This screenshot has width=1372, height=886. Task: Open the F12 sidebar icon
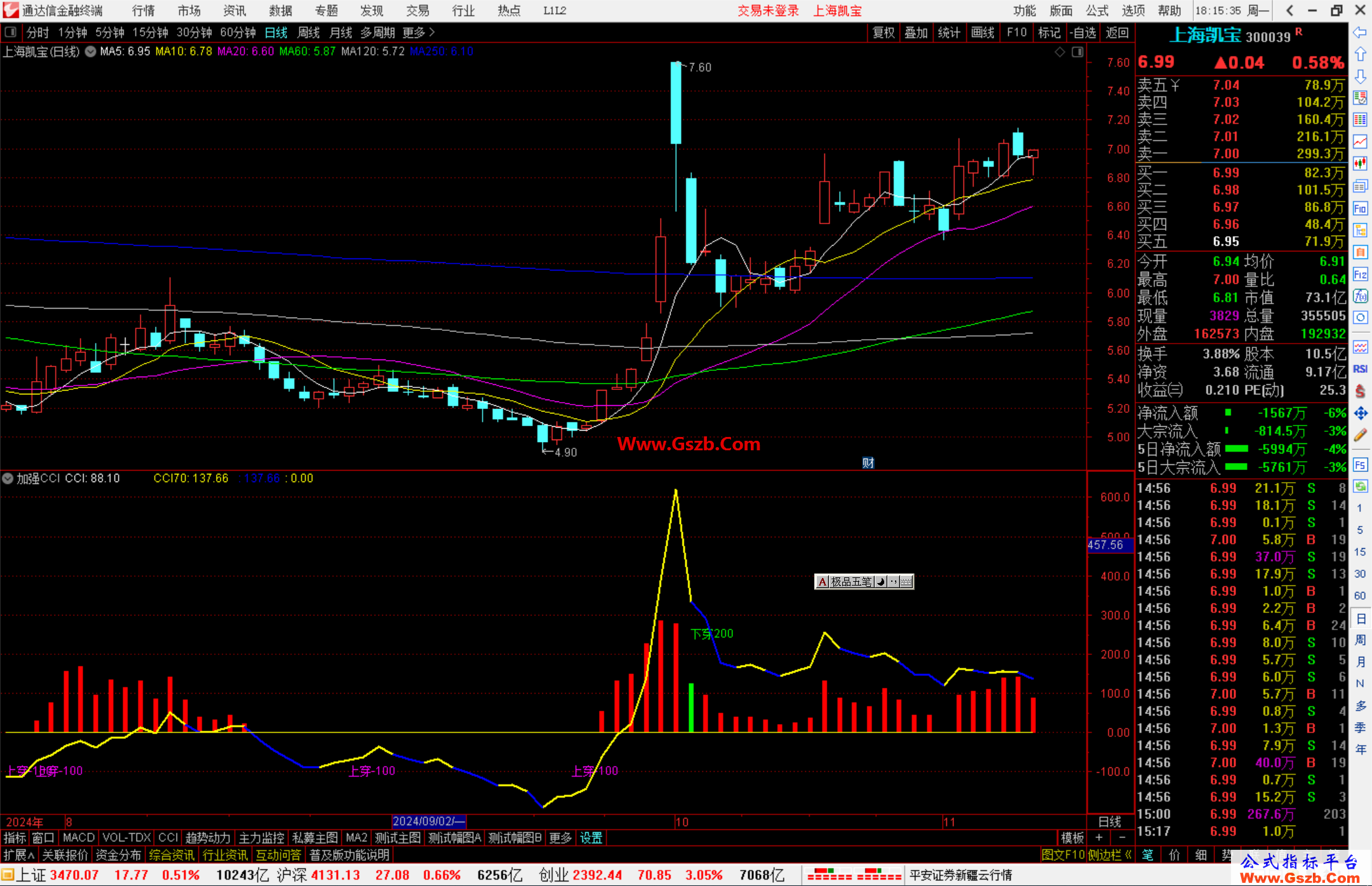1360,274
